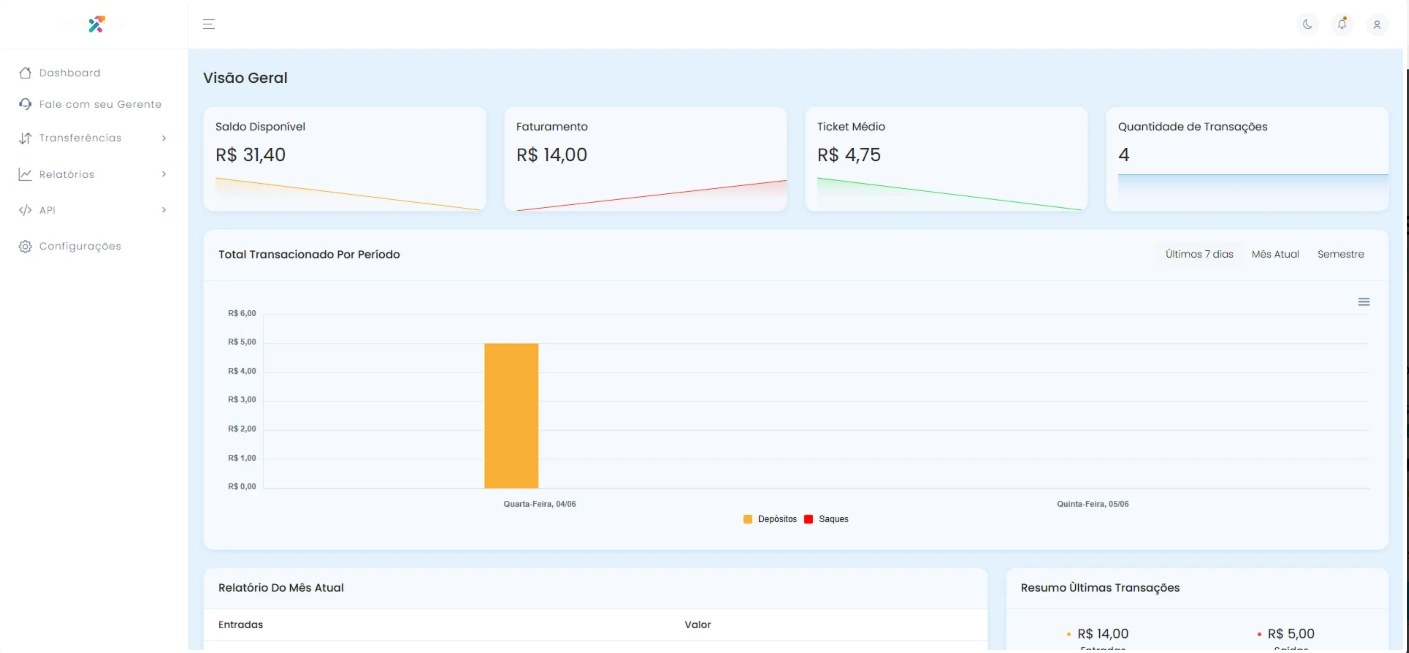The height and width of the screenshot is (653, 1409).
Task: Click the hamburger menu icon in header
Action: point(209,24)
